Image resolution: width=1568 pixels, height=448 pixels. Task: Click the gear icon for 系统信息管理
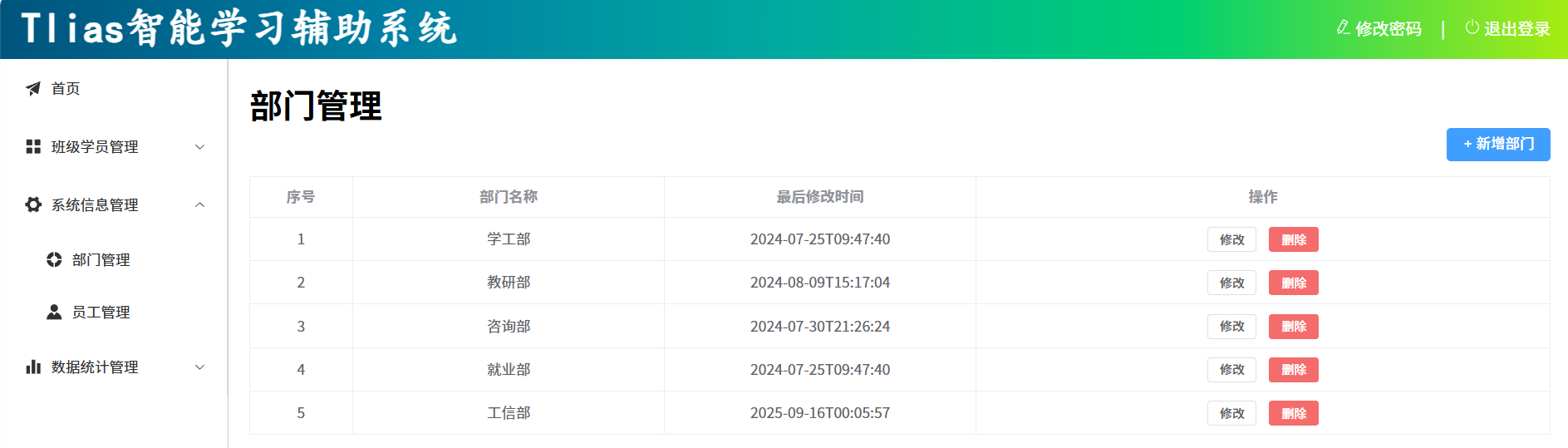point(33,204)
